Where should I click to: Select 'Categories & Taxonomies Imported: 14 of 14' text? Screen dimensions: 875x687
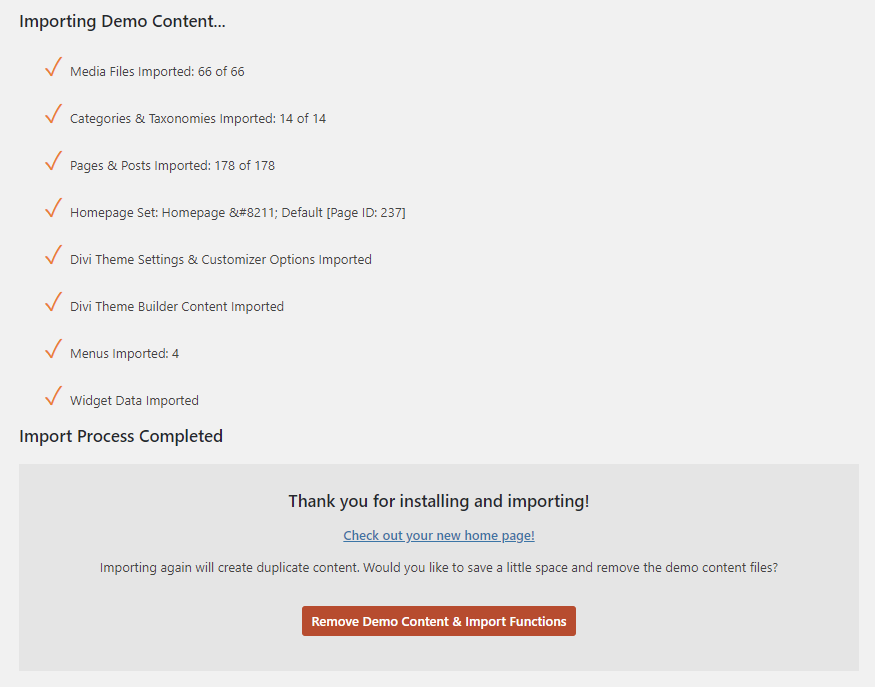[x=198, y=118]
